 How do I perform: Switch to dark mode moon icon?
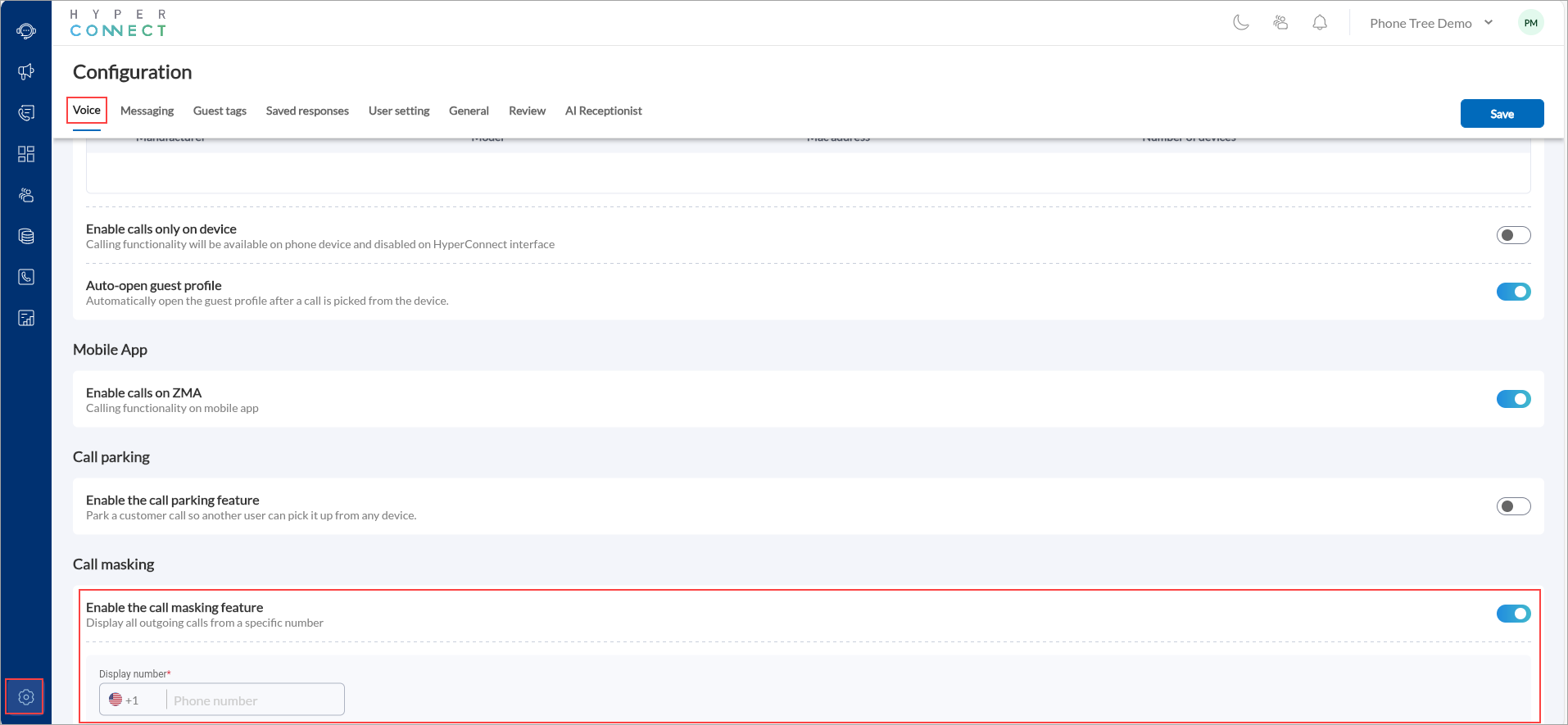pos(1241,23)
